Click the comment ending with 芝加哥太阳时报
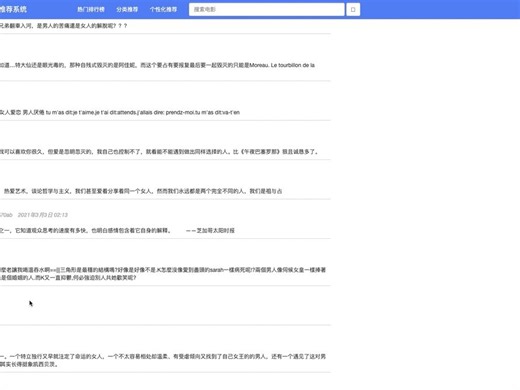The height and width of the screenshot is (390, 520). tap(117, 230)
